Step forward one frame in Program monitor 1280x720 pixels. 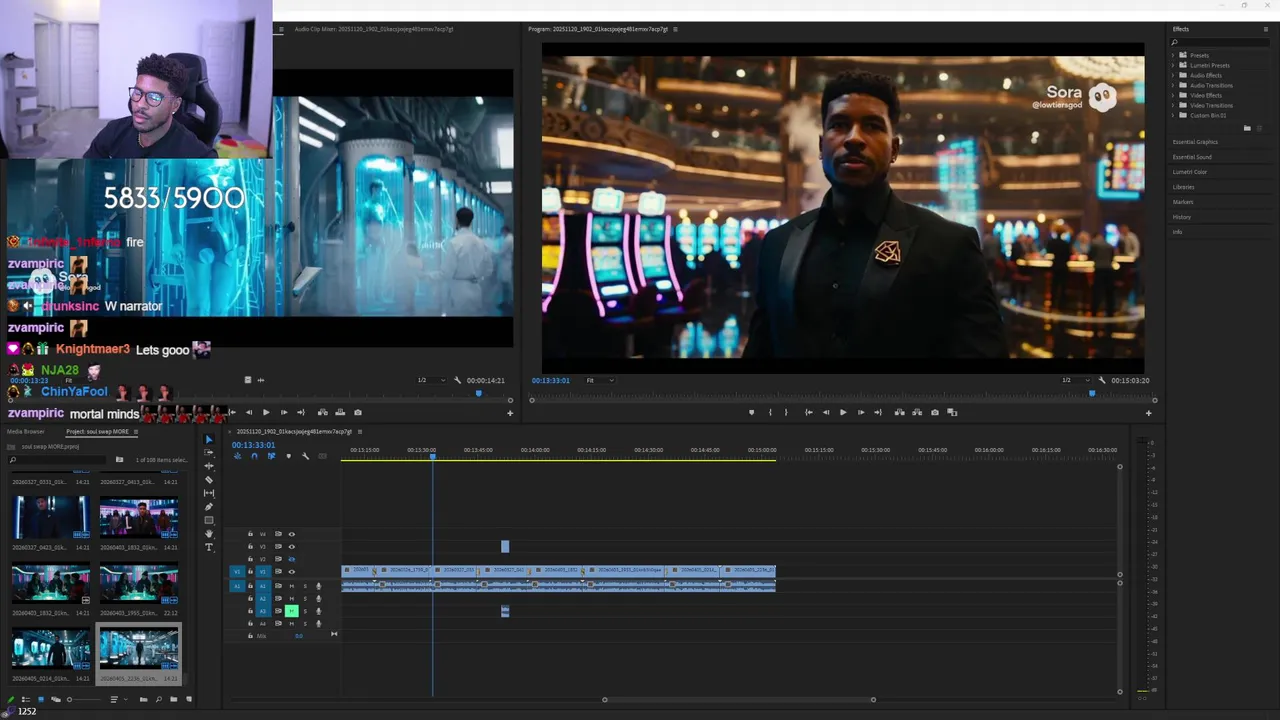click(x=861, y=412)
